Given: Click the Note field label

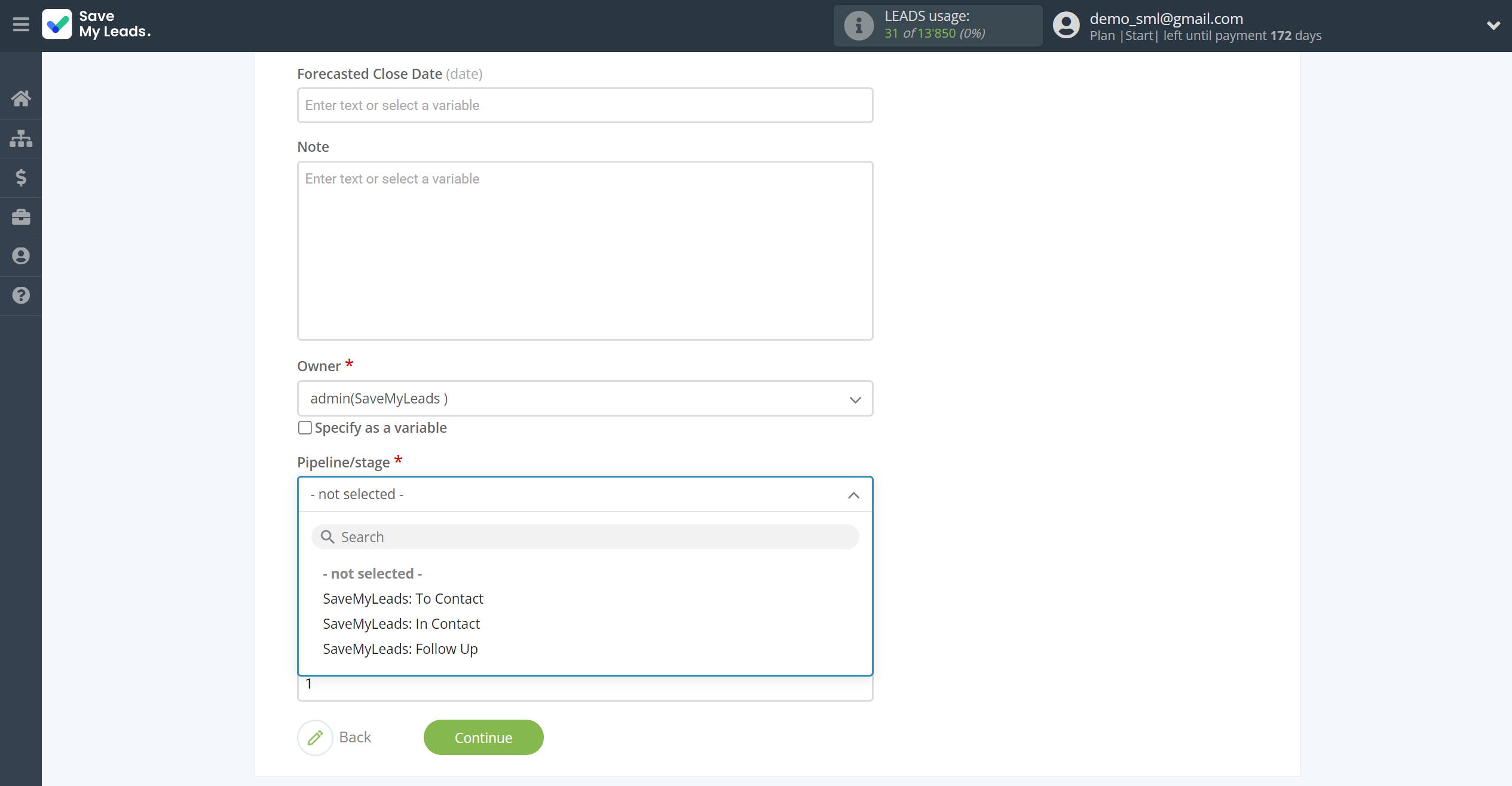Looking at the screenshot, I should coord(313,146).
